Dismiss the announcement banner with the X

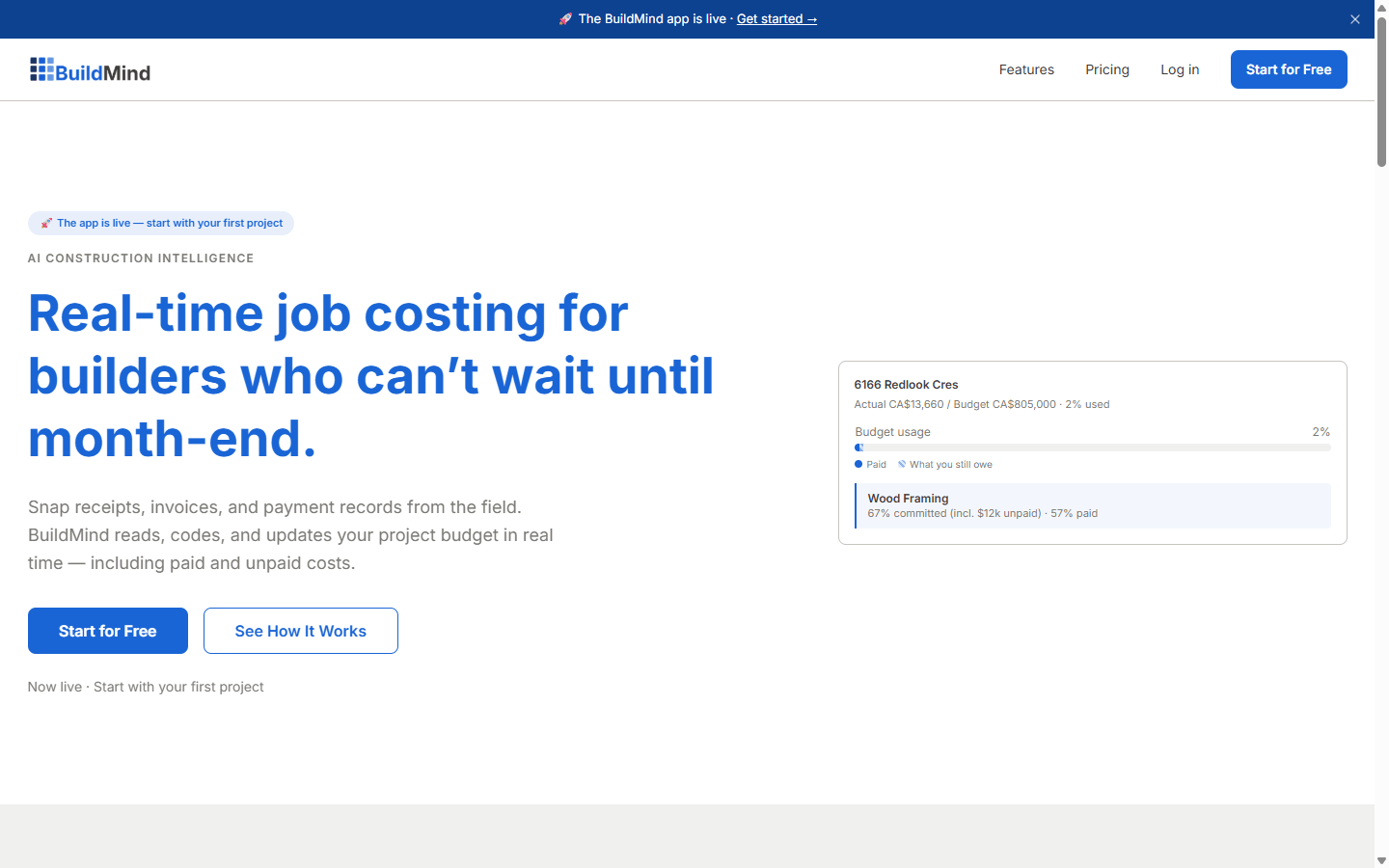(x=1355, y=19)
